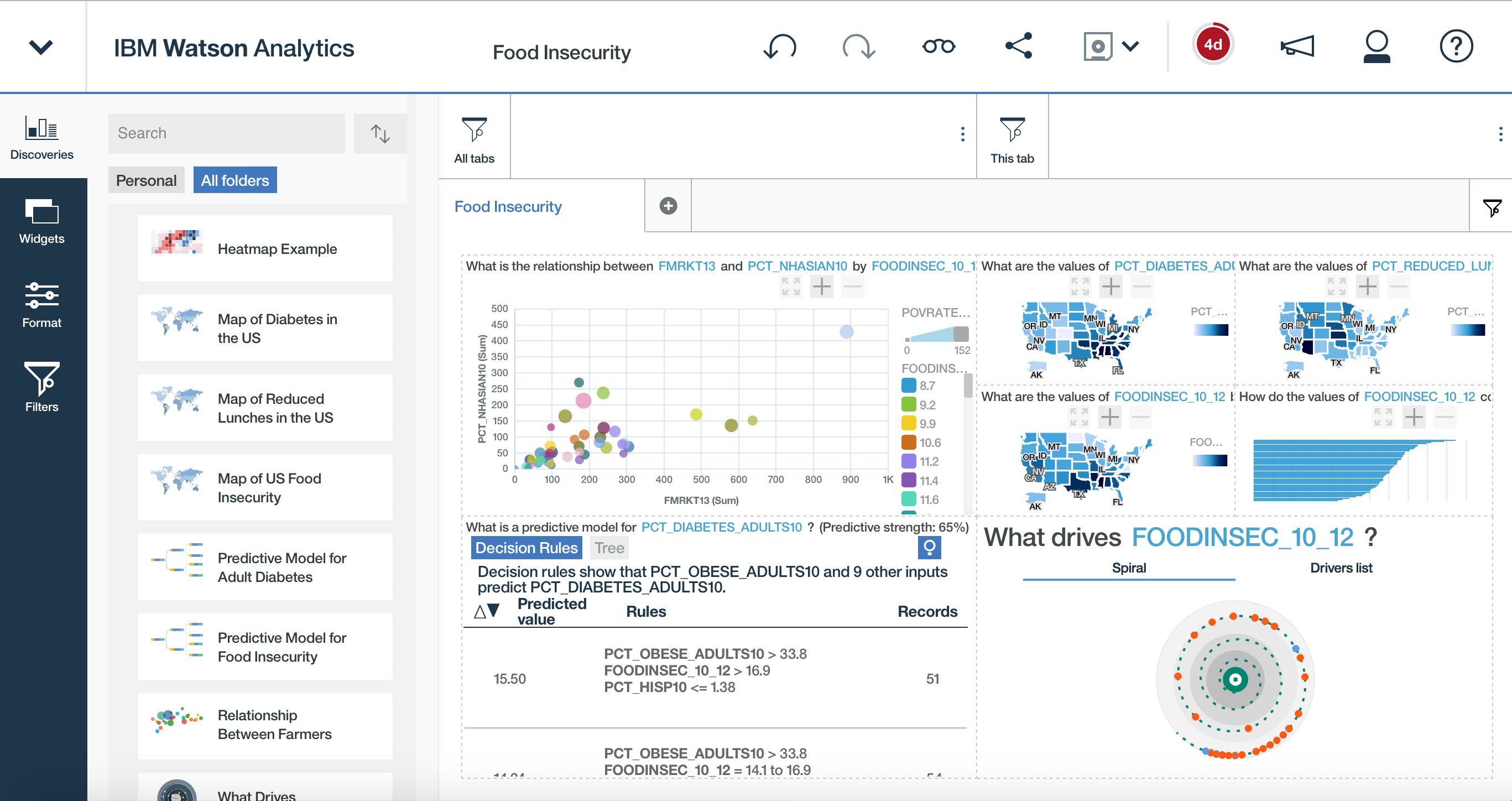Image resolution: width=1512 pixels, height=801 pixels.
Task: Switch predictive model view to Tree
Action: pyautogui.click(x=609, y=548)
